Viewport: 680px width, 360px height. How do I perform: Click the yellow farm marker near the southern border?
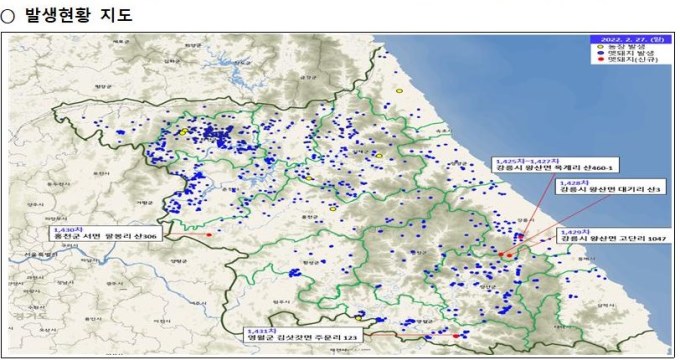point(359,318)
